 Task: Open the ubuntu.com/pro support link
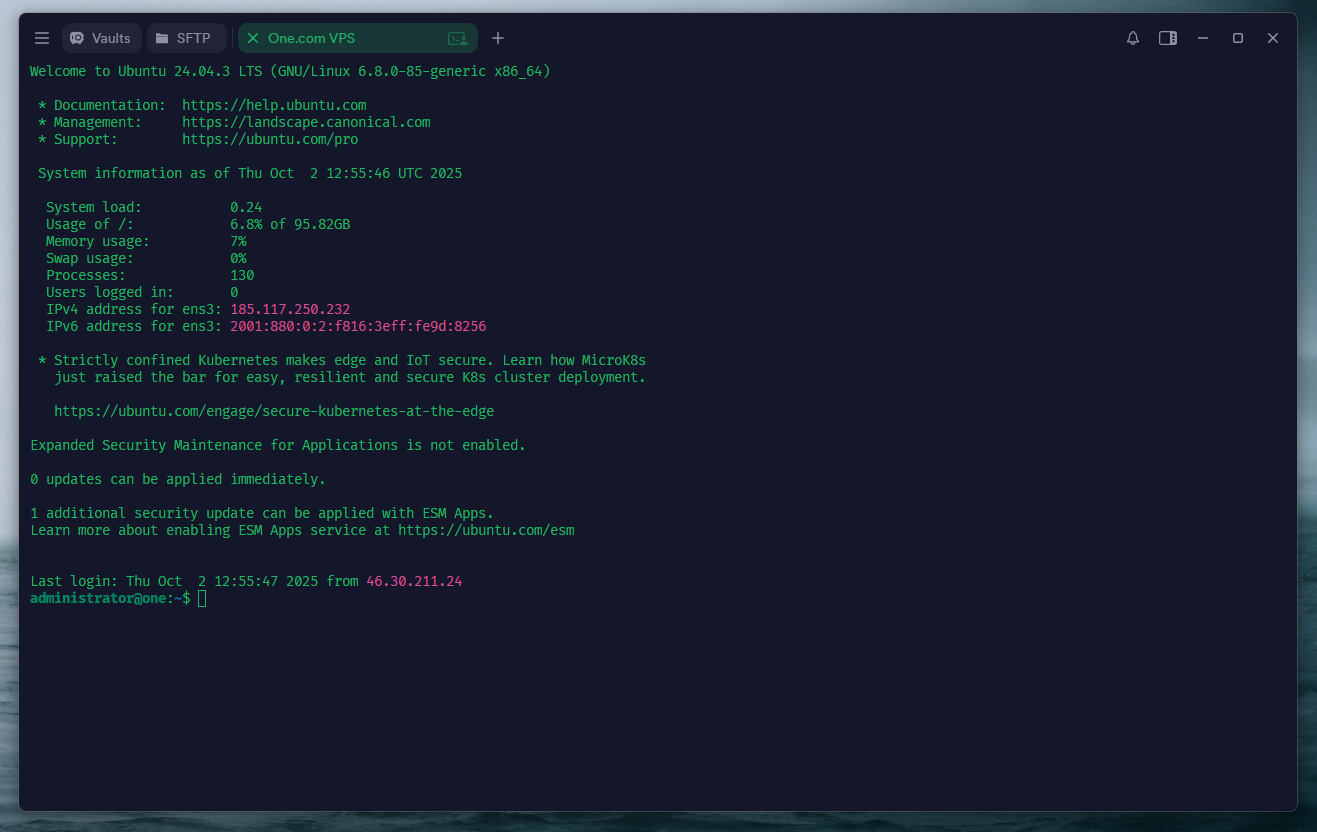coord(270,139)
